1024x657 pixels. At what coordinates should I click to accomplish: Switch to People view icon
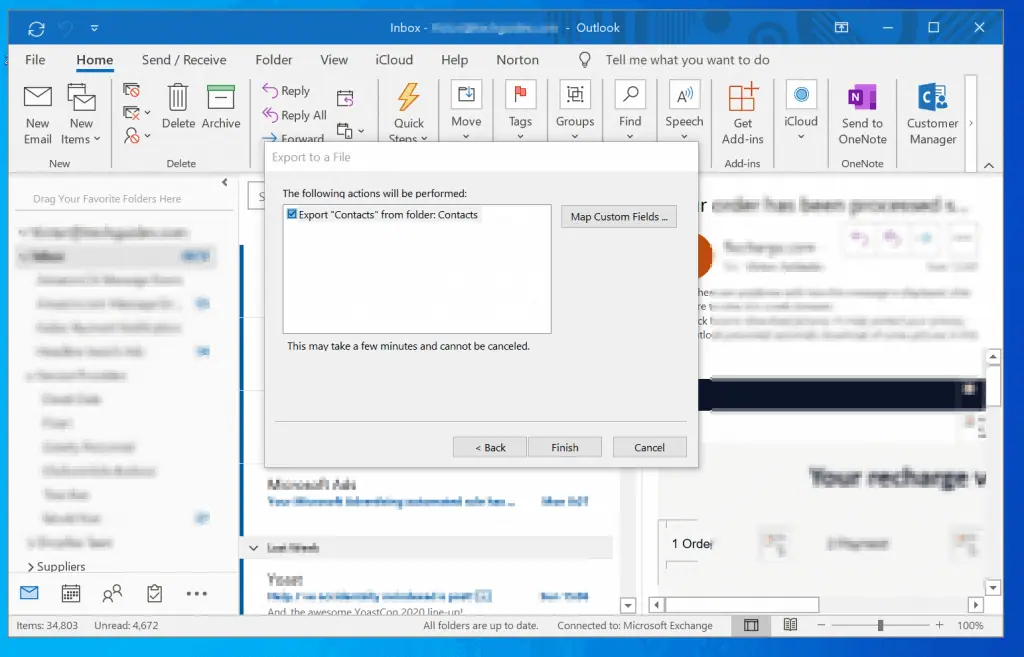112,593
